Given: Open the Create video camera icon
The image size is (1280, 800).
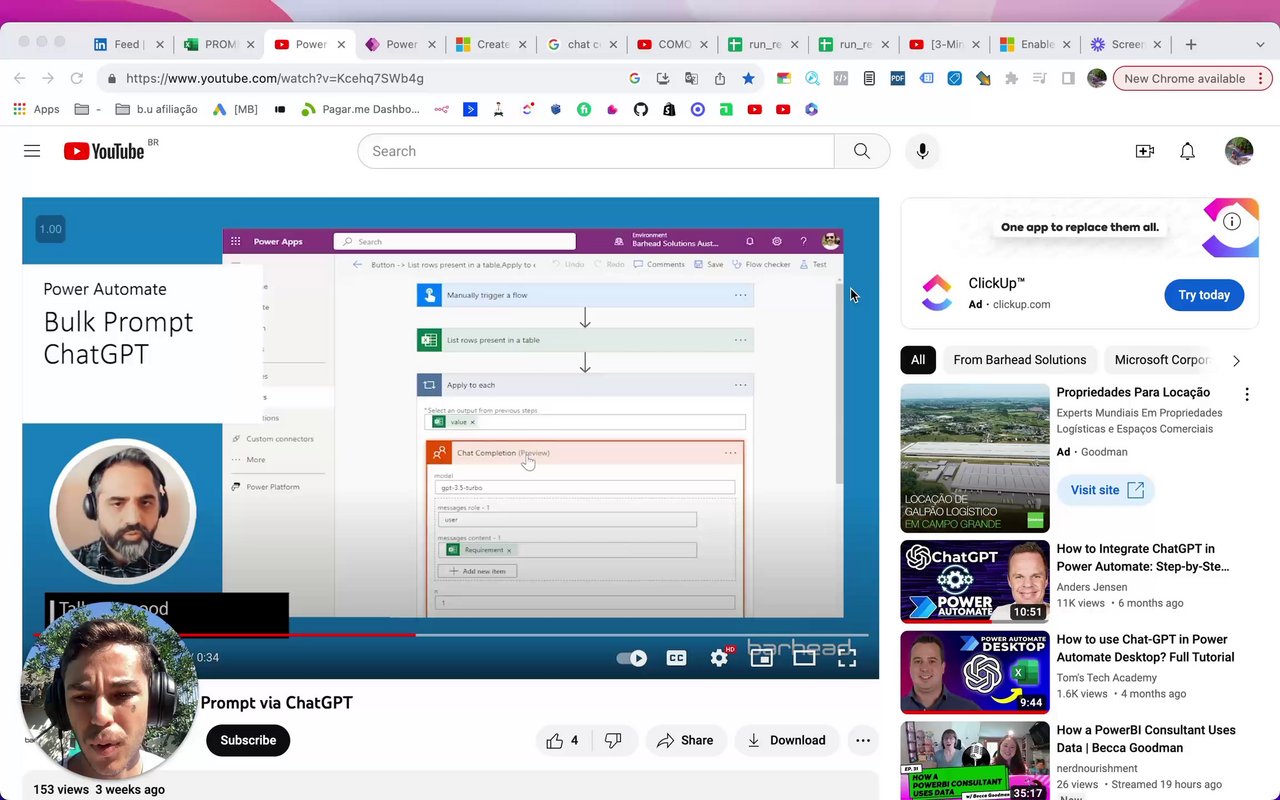Looking at the screenshot, I should click(1145, 151).
